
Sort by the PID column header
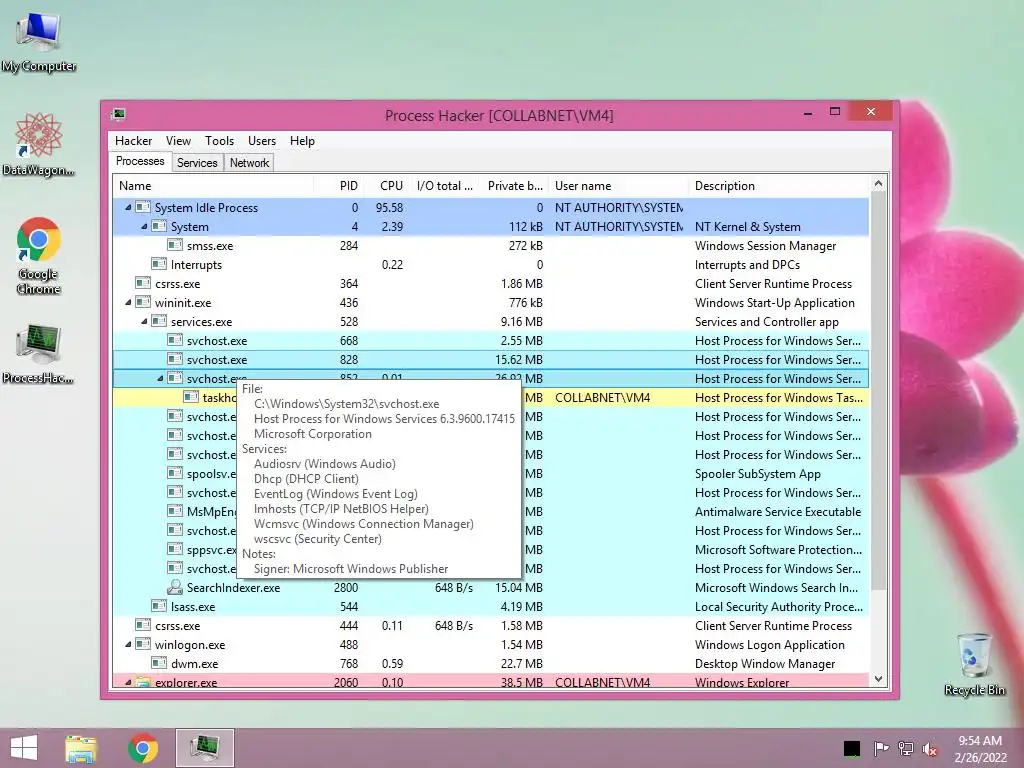coord(338,186)
